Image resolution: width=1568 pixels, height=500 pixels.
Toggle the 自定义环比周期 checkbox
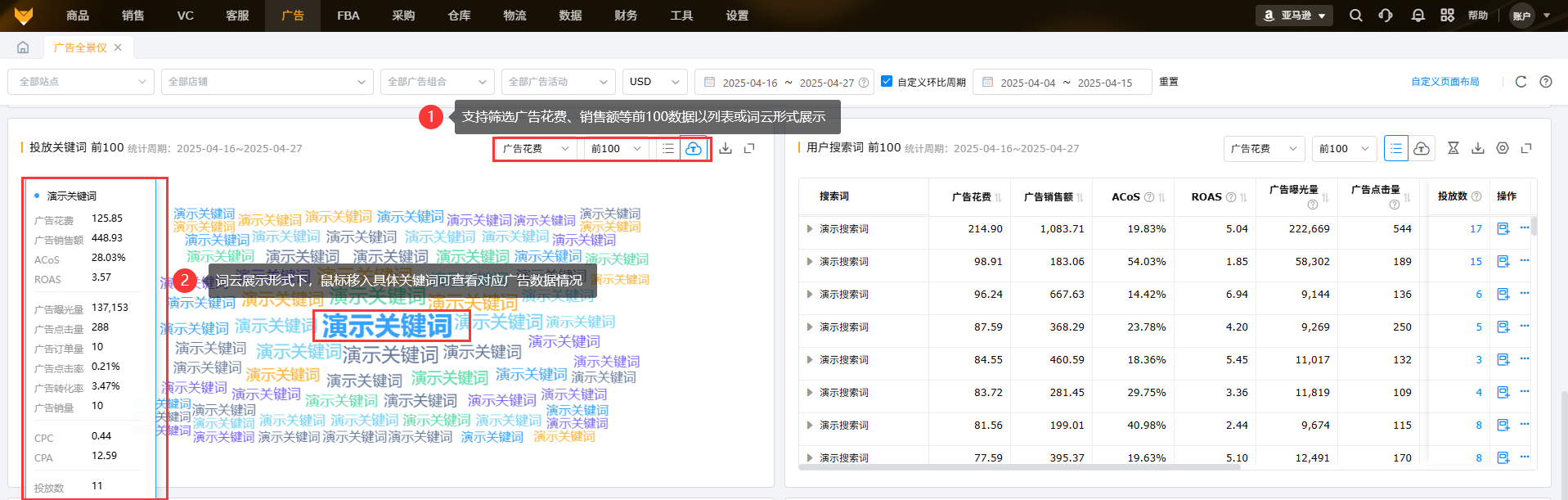[x=887, y=81]
